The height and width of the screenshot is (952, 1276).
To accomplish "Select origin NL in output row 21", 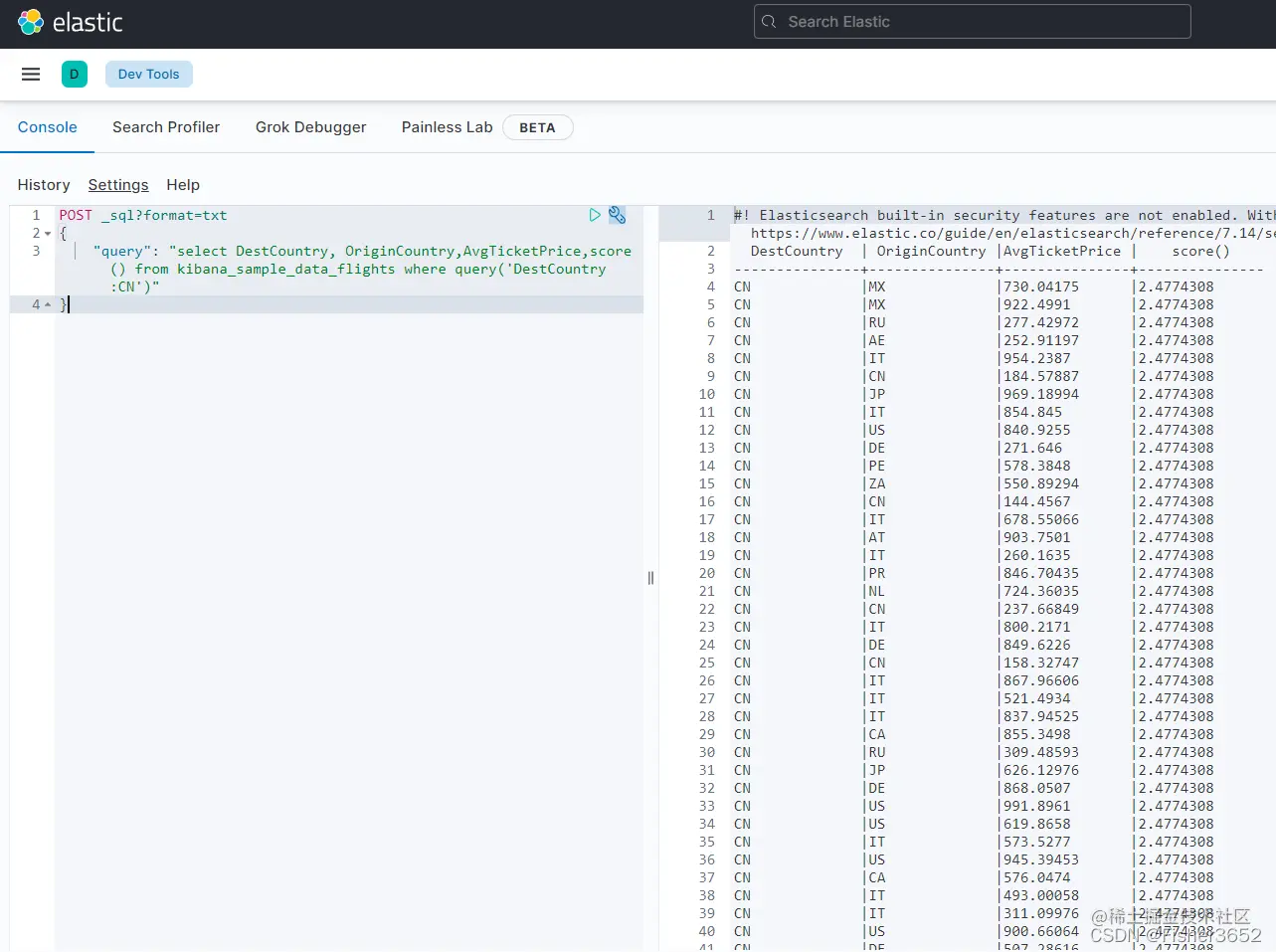I will (876, 591).
